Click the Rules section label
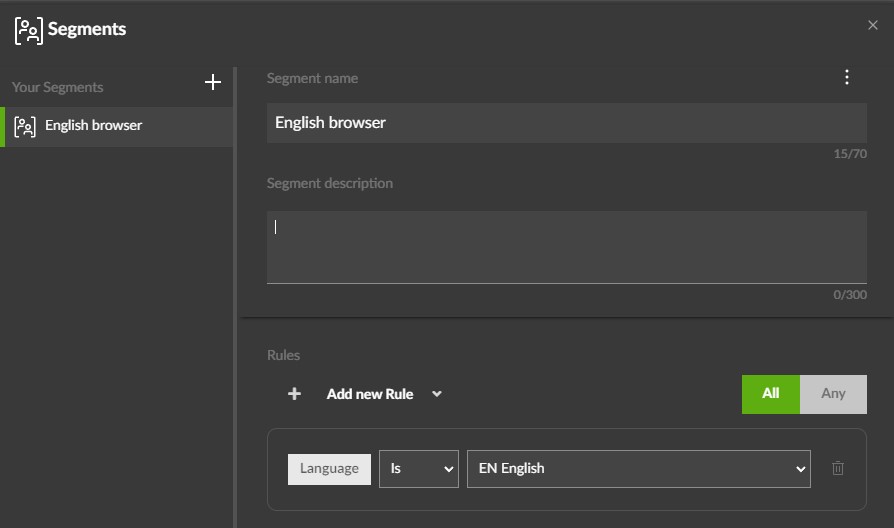This screenshot has width=894, height=528. pyautogui.click(x=283, y=355)
